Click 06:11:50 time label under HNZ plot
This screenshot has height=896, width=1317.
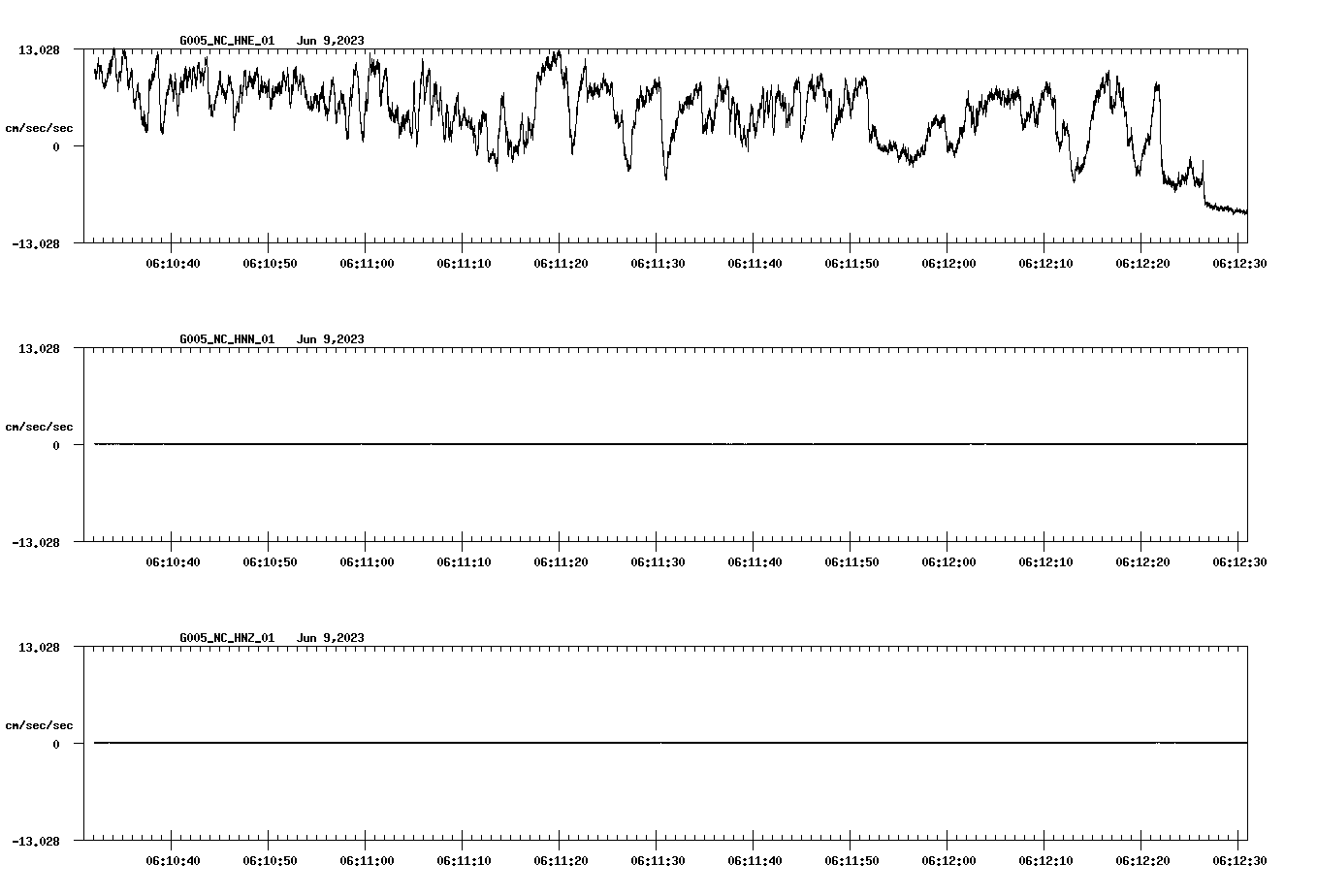[852, 861]
